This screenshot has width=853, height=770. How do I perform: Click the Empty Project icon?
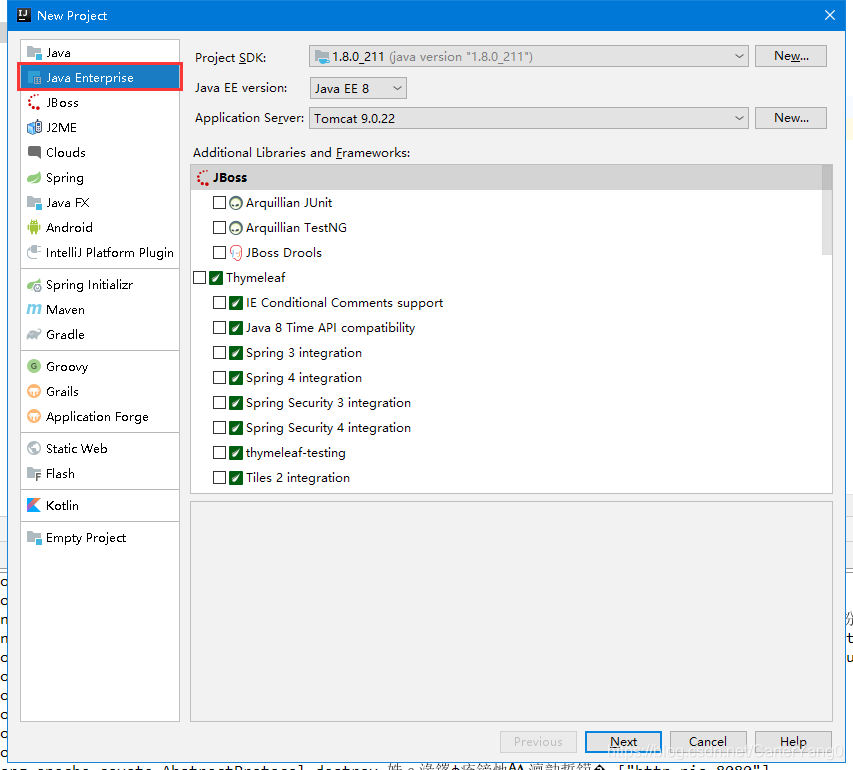coord(34,538)
